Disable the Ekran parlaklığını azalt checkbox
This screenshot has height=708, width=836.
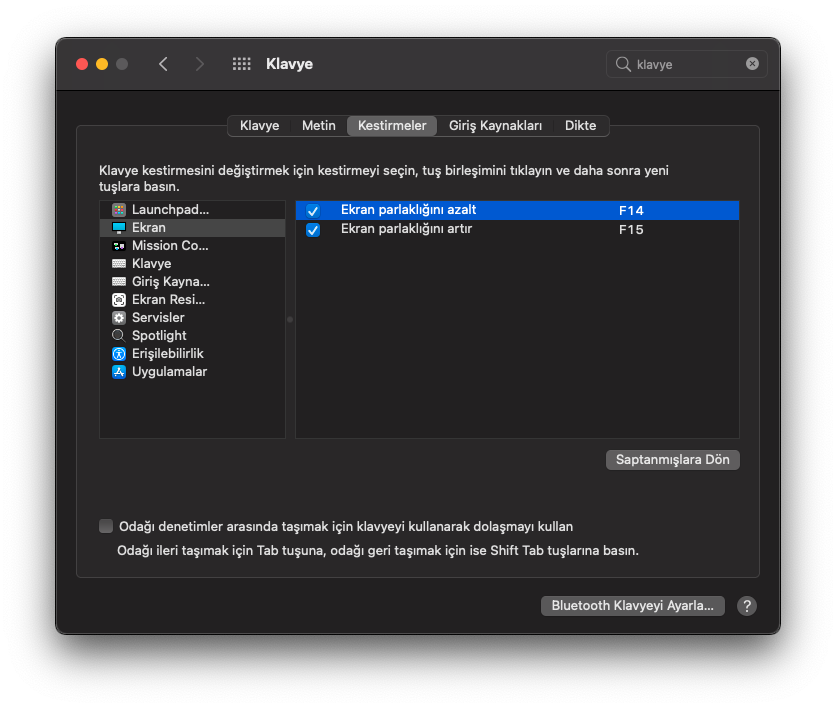[313, 211]
